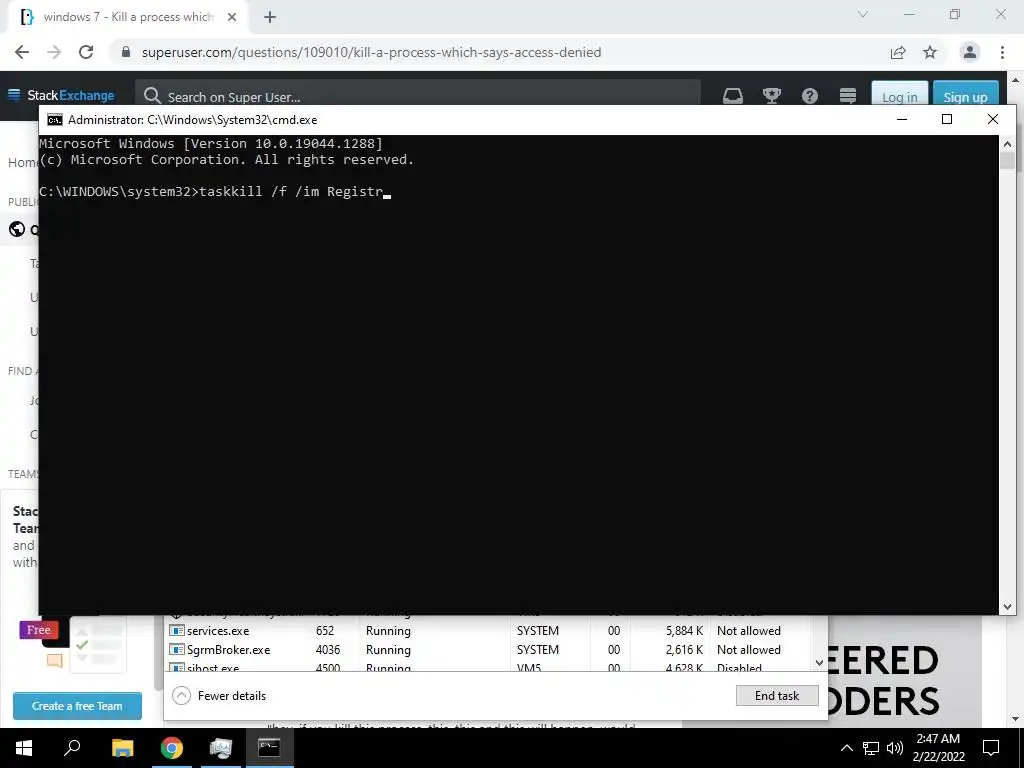Open the Windows Start menu
Viewport: 1024px width, 768px height.
[x=24, y=748]
